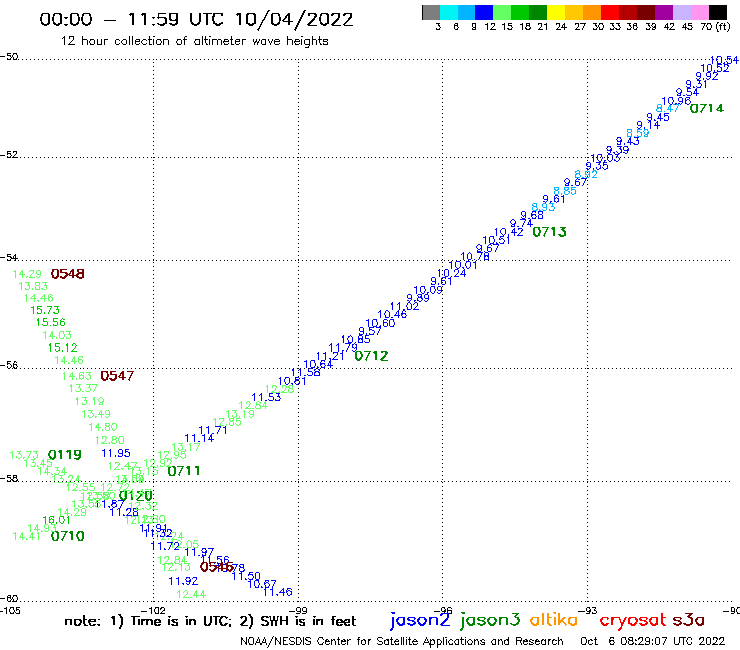
Task: Click the bright red legend swatch
Action: click(610, 12)
